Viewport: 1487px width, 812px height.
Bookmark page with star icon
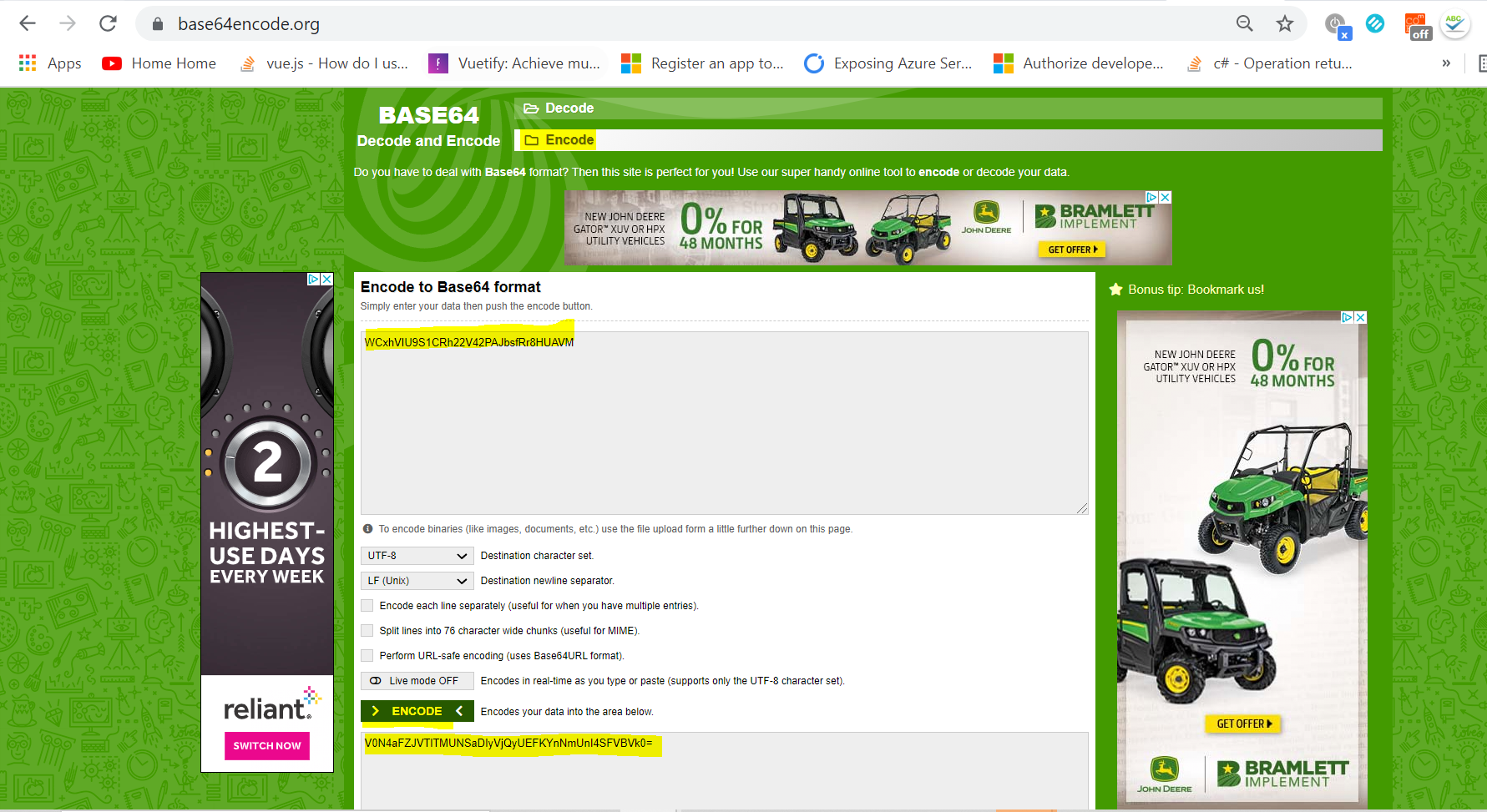(x=1284, y=23)
